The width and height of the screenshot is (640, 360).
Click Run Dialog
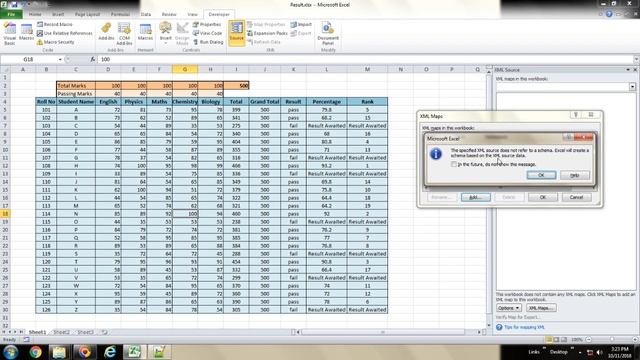click(x=208, y=42)
